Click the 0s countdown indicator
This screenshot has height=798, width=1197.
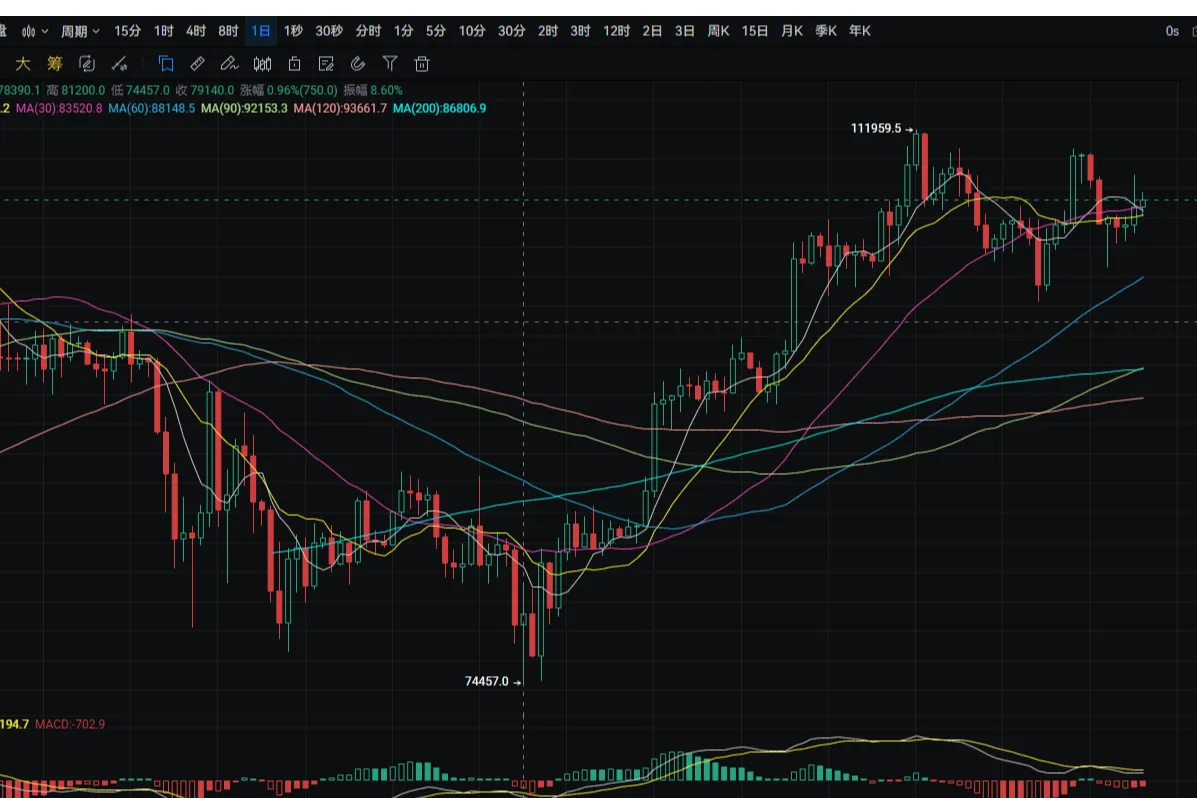[1172, 31]
